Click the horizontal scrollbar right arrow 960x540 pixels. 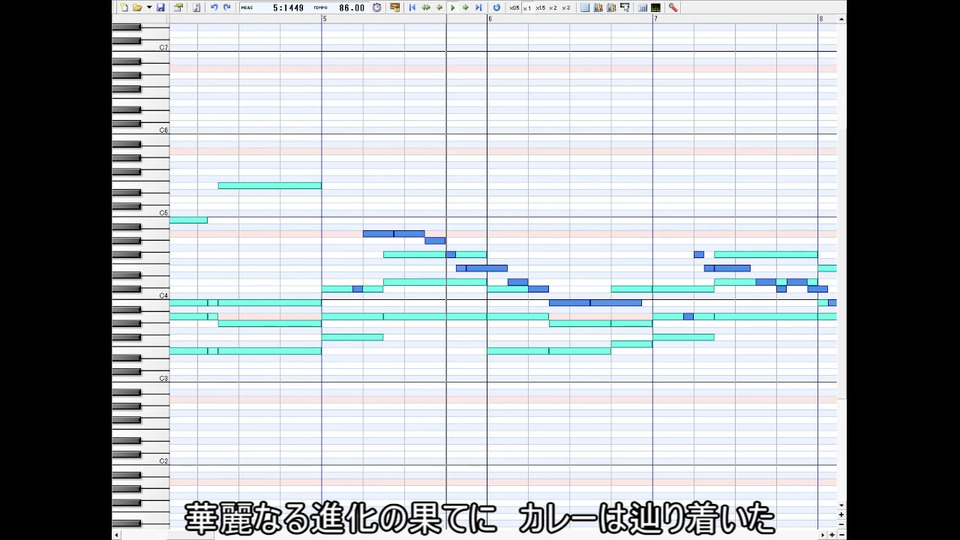822,535
